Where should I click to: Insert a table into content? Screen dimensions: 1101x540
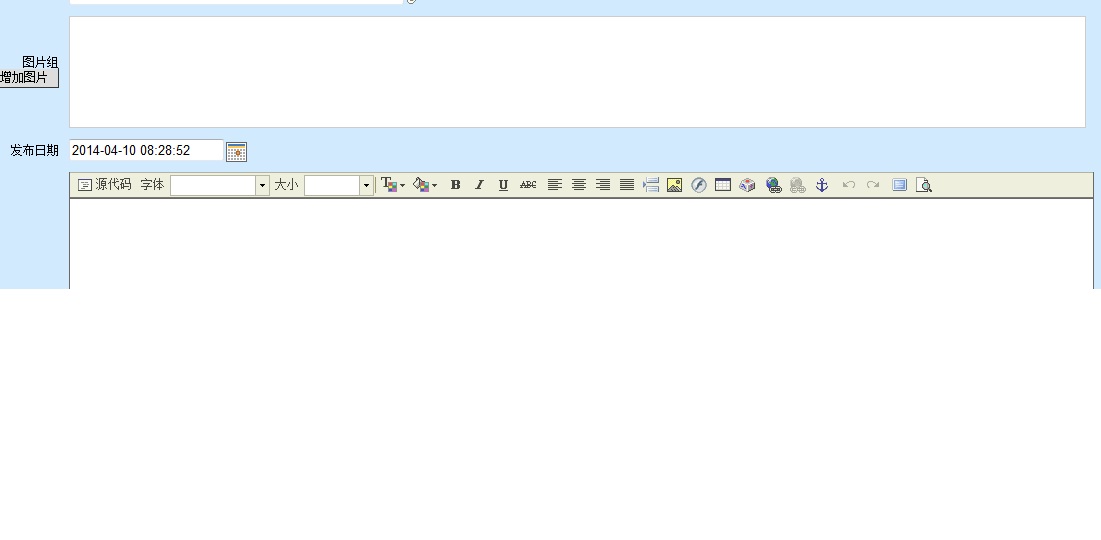tap(723, 185)
